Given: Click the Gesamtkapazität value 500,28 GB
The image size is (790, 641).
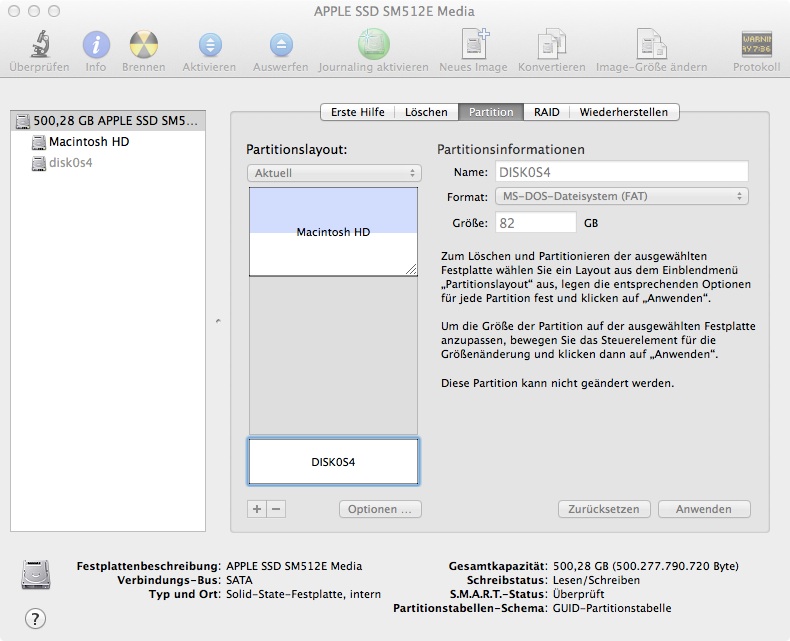Looking at the screenshot, I should 645,566.
